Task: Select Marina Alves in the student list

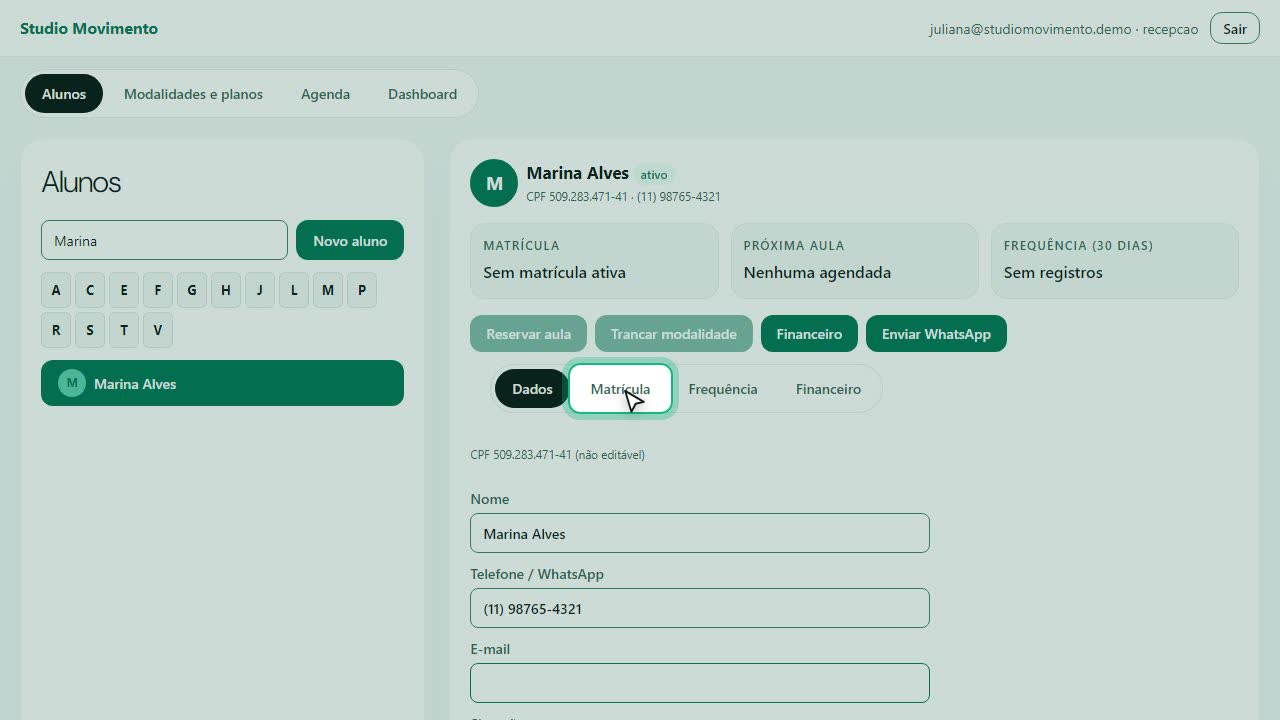Action: pos(222,383)
